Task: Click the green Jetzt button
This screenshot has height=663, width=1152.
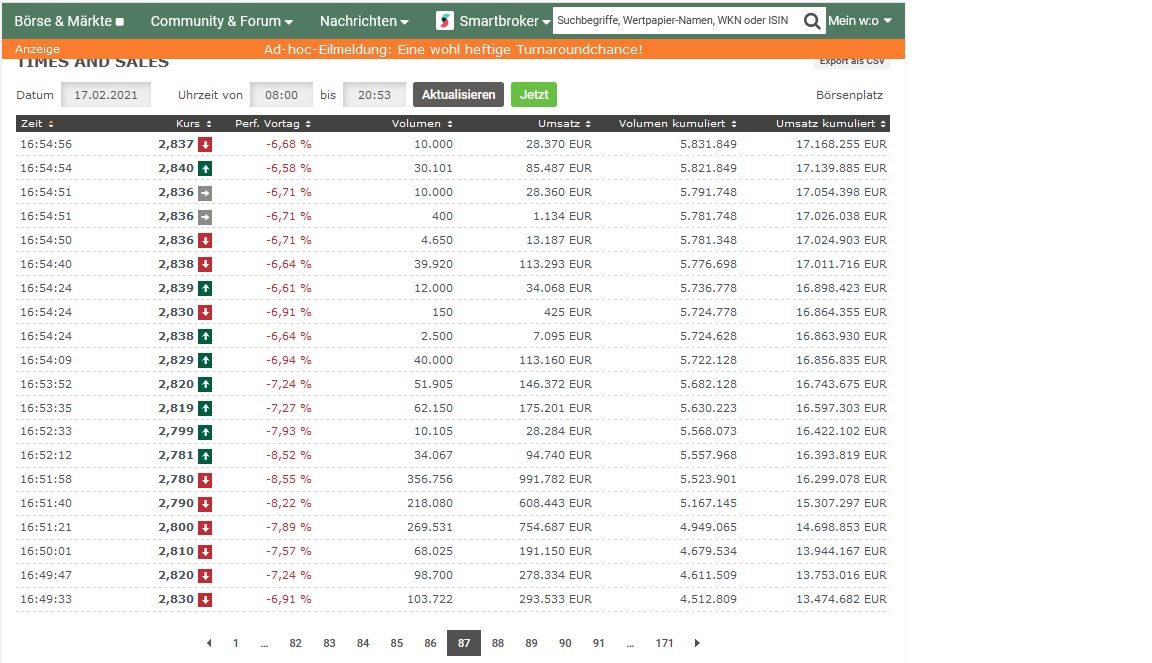Action: [x=534, y=95]
